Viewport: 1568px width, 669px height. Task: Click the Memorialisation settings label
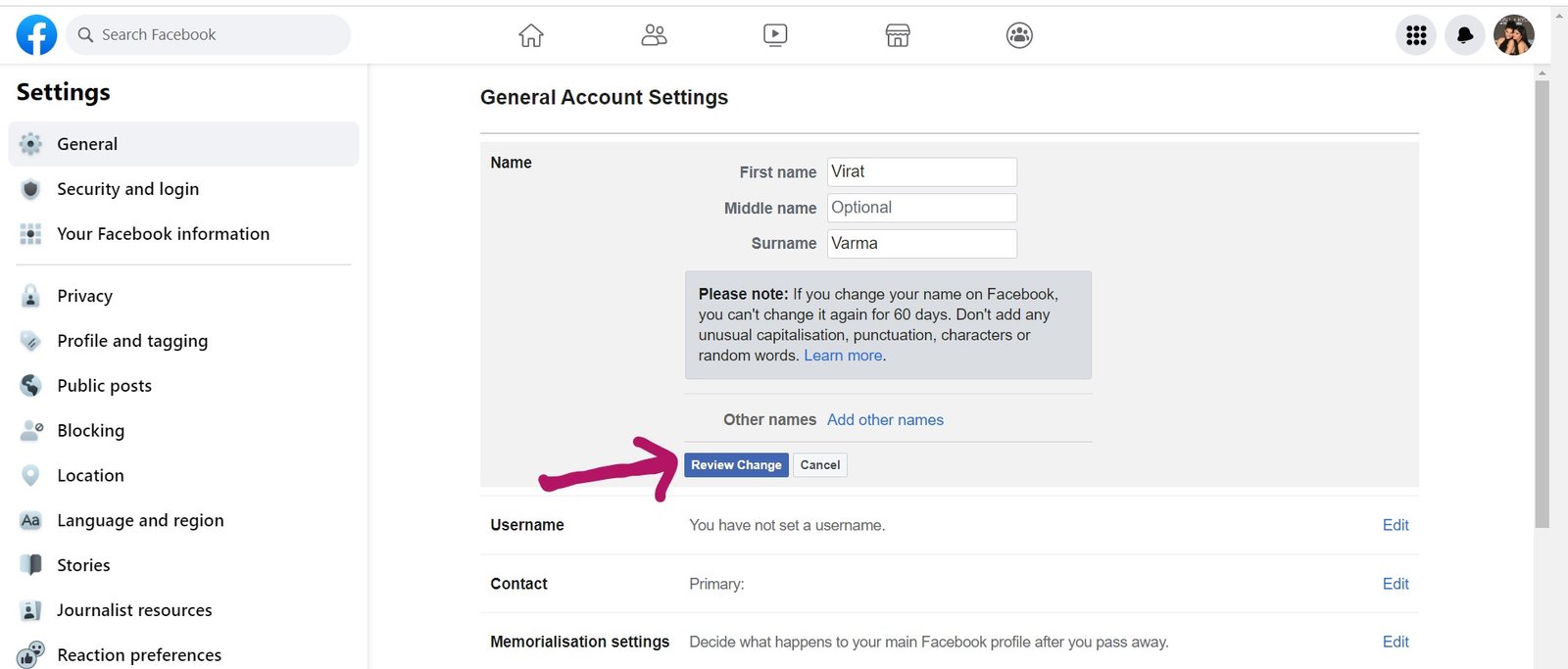point(579,642)
